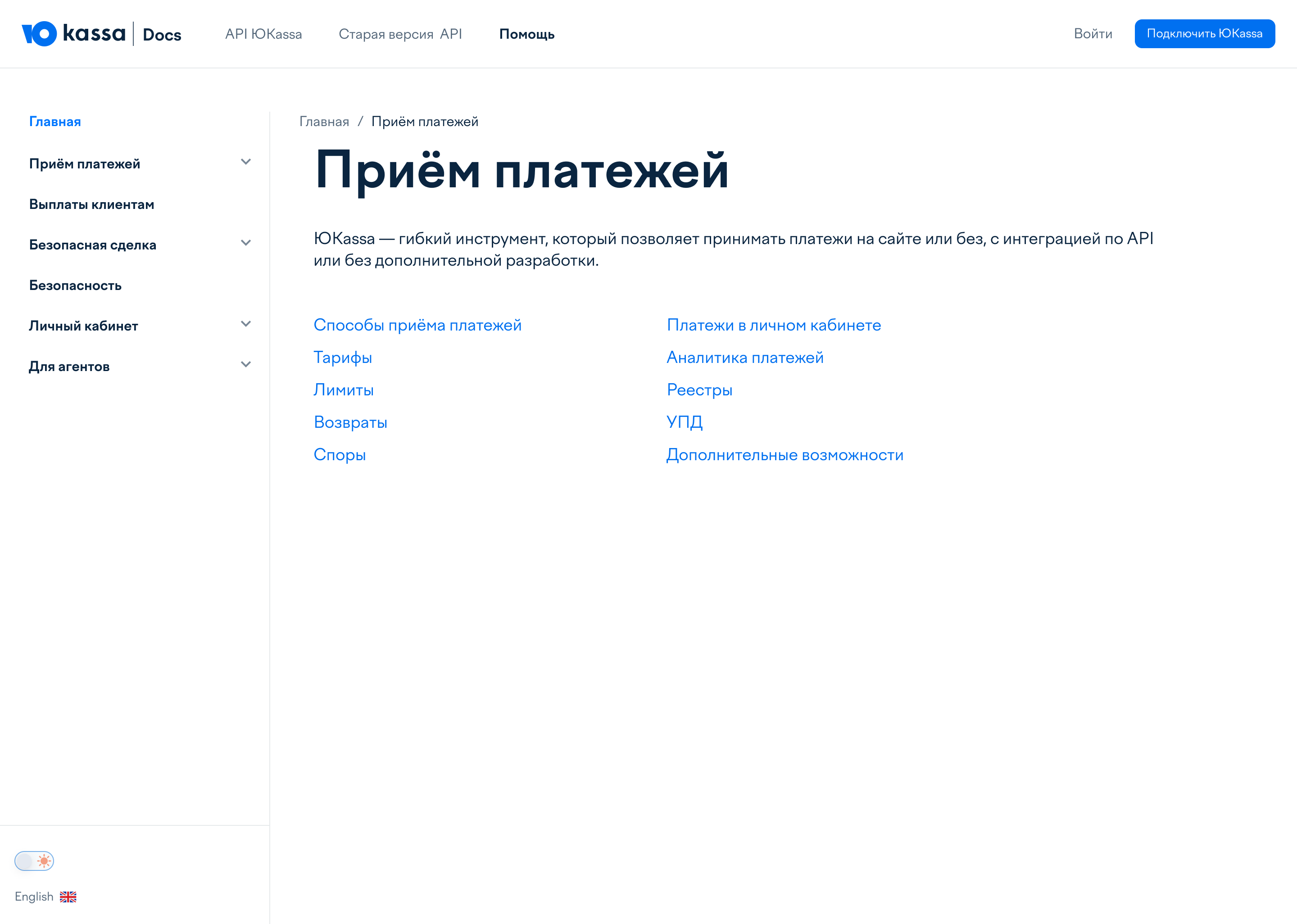
Task: Open the УПД link
Action: [x=685, y=422]
